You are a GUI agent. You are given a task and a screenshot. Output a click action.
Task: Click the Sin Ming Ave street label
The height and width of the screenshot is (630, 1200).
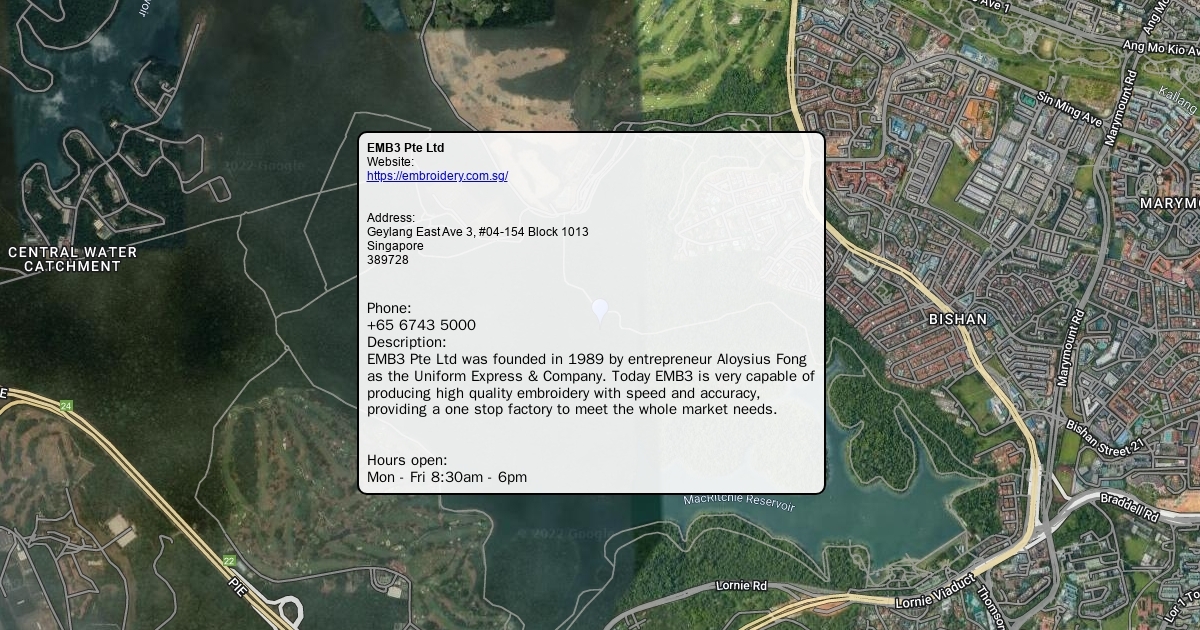(x=1069, y=110)
